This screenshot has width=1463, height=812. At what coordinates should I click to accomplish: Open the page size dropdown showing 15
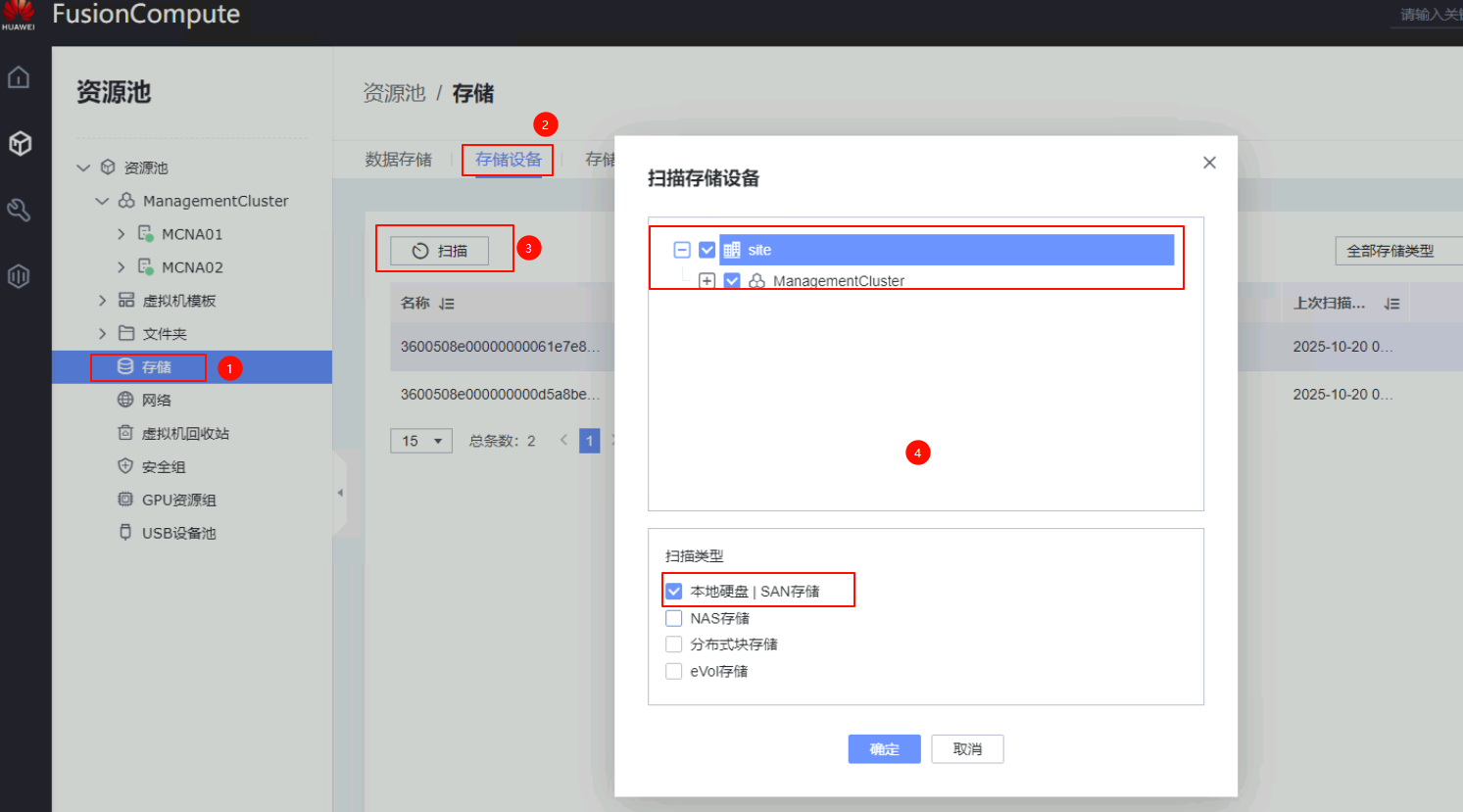tap(421, 441)
